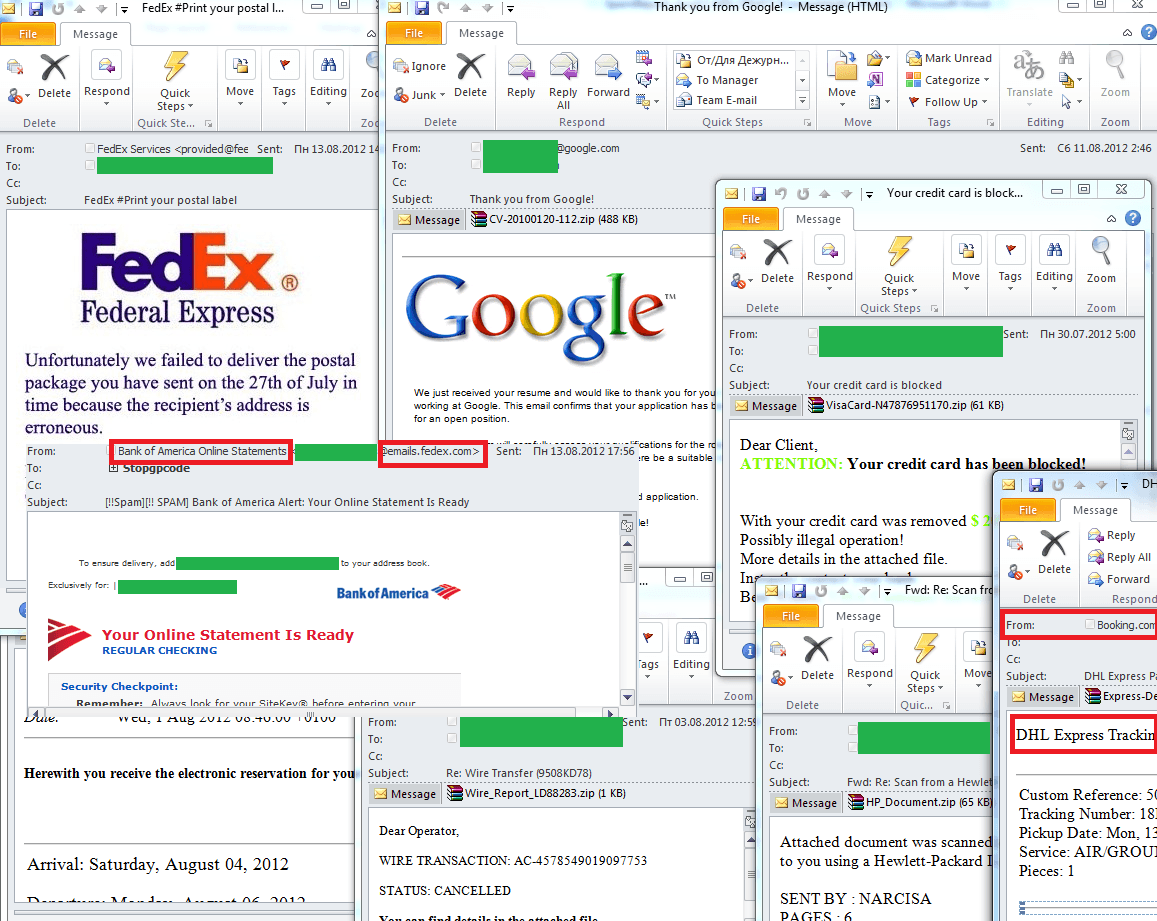1157x921 pixels.
Task: Tick To checkbox in FedEx message header
Action: 90,165
